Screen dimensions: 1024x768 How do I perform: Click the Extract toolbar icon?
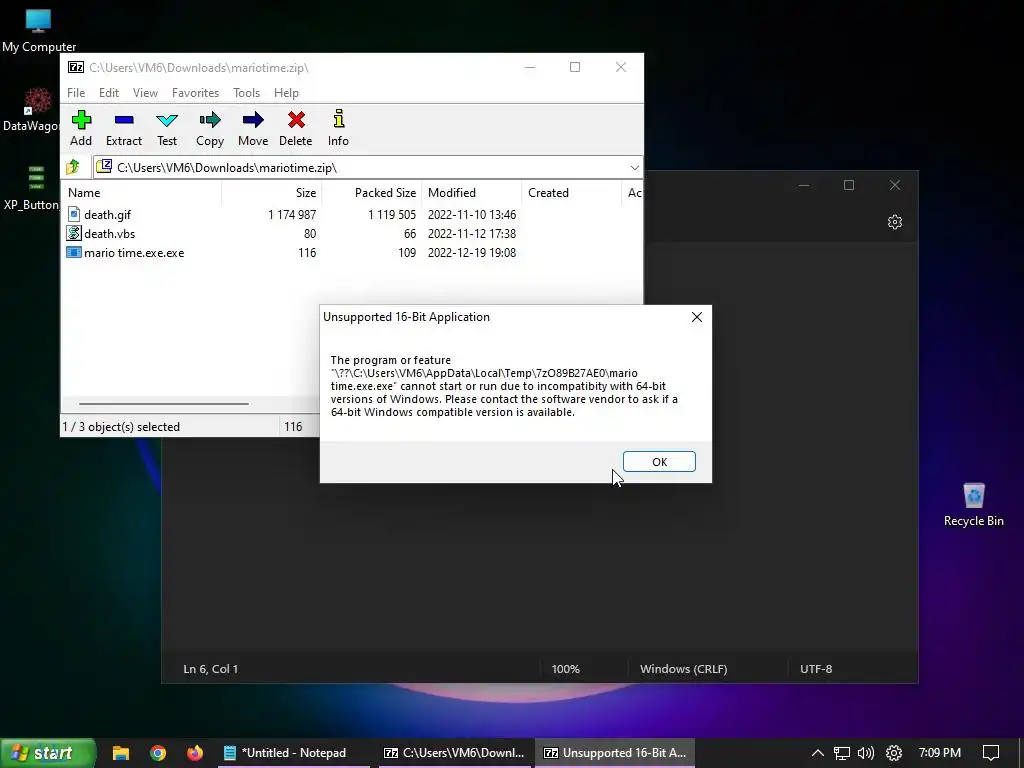point(123,128)
